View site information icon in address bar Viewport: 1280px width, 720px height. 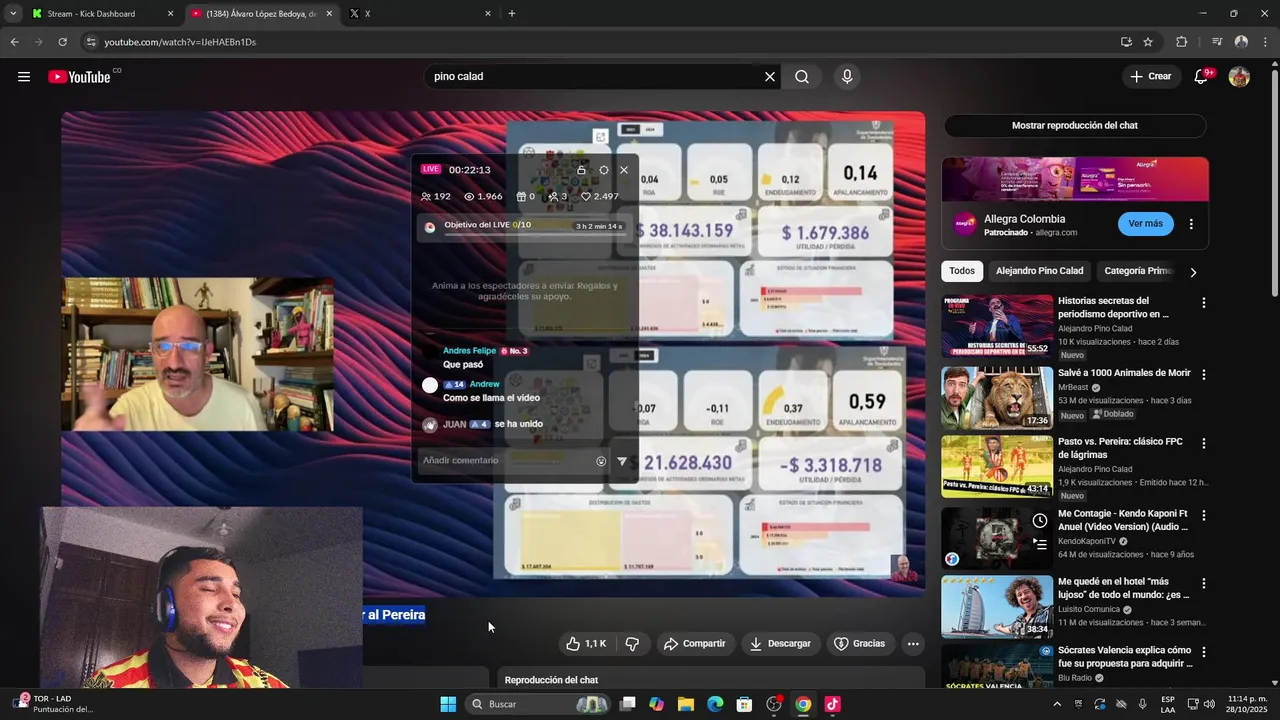point(91,42)
